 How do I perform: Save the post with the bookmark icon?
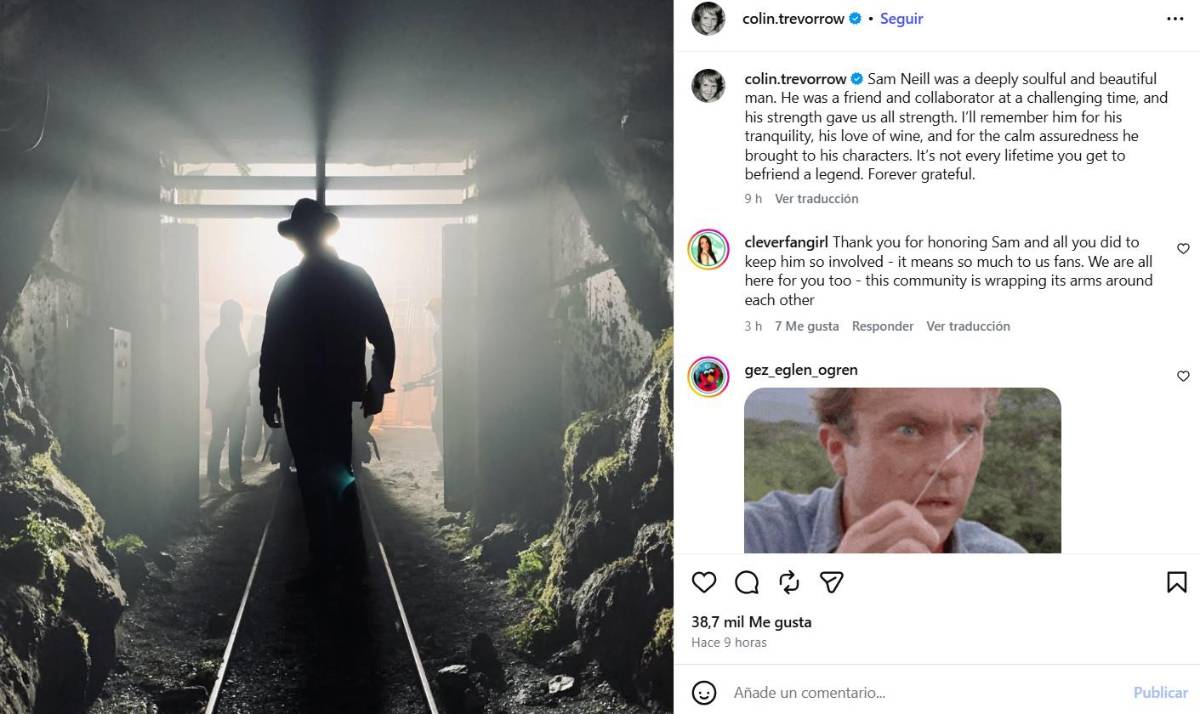tap(1177, 582)
